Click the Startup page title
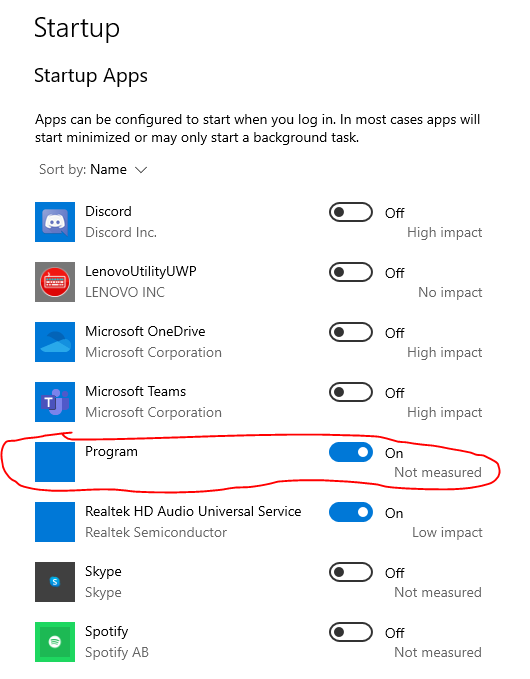 (77, 29)
